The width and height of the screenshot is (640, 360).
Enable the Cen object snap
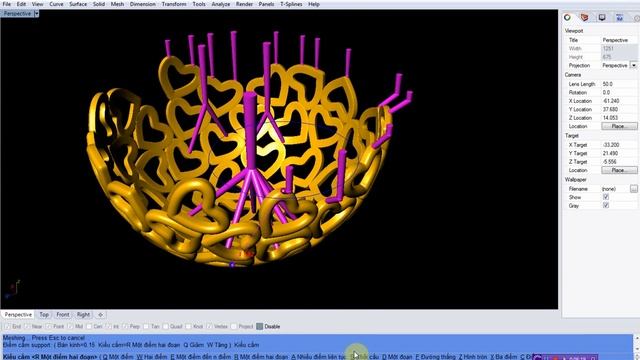(x=89, y=327)
